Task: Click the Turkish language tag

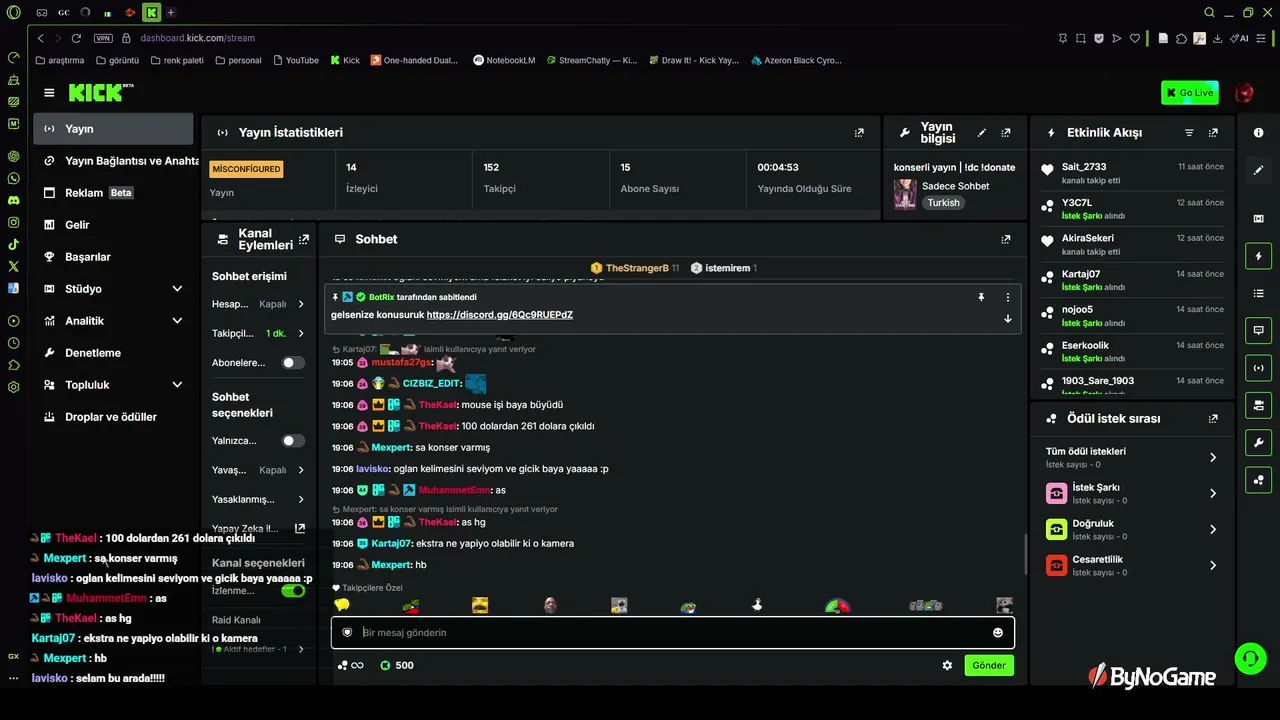Action: pos(943,203)
